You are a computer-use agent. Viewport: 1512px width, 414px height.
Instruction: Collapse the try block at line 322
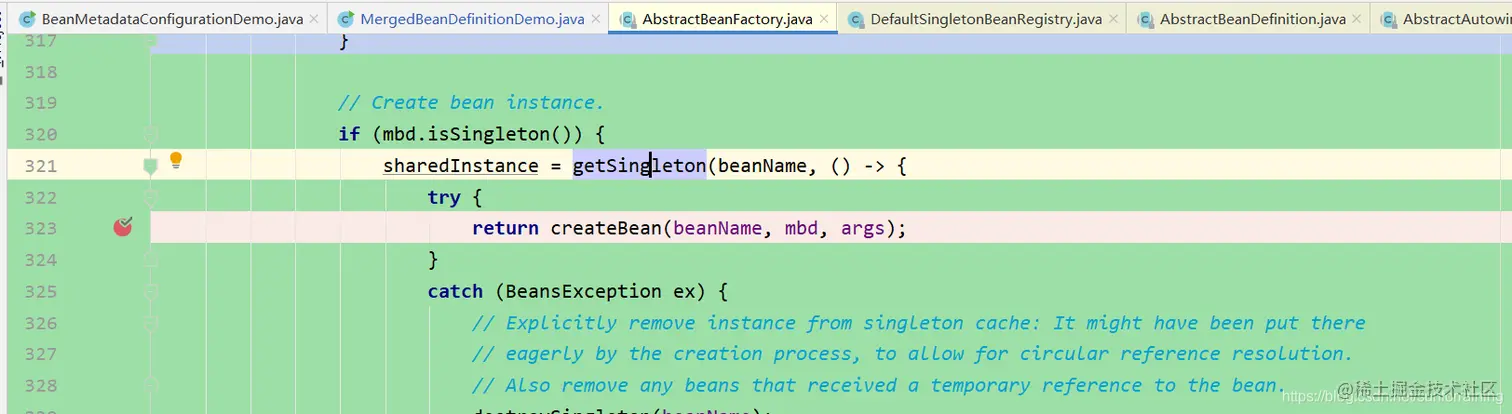point(151,197)
